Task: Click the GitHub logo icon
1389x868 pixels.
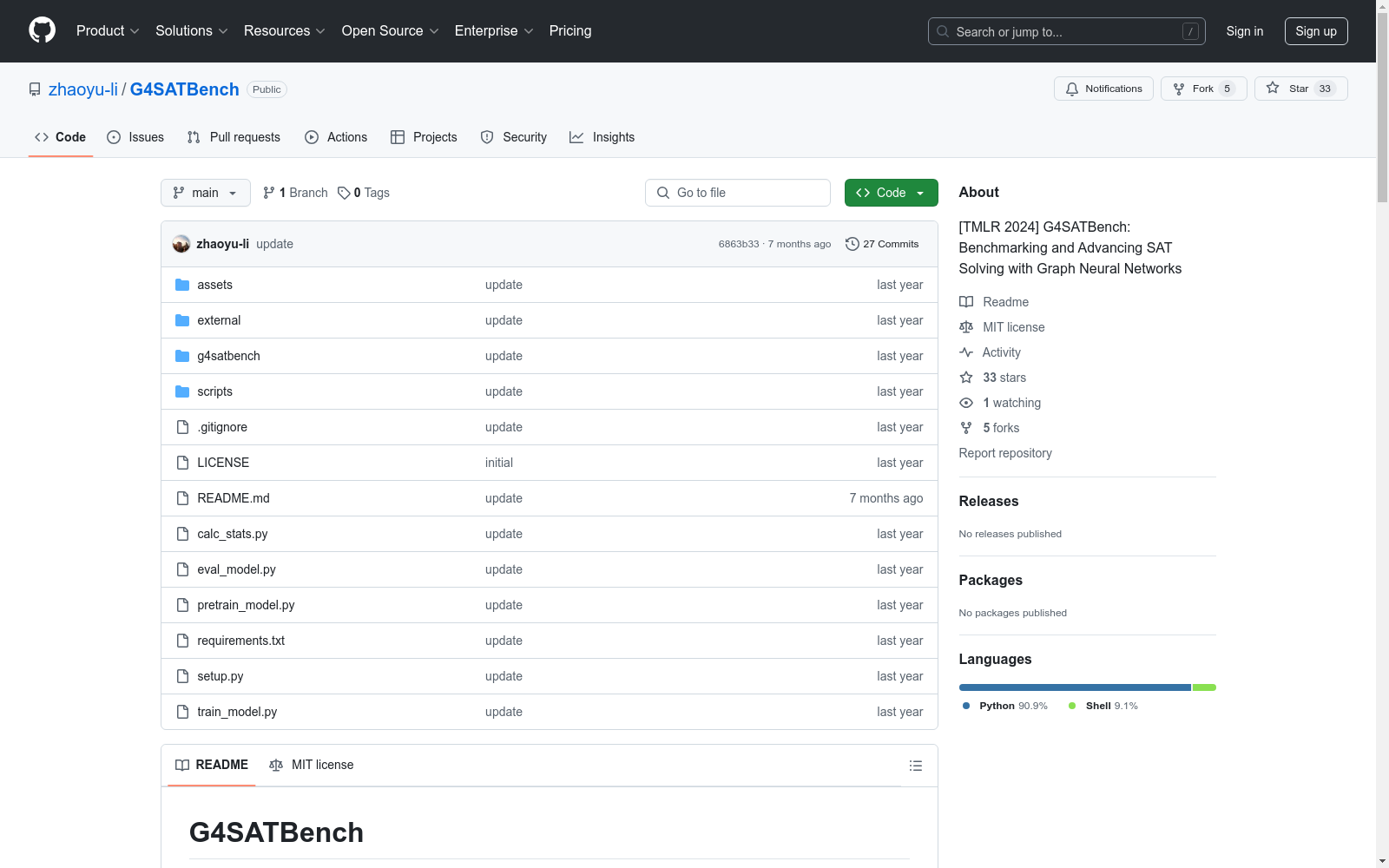Action: pos(42,30)
